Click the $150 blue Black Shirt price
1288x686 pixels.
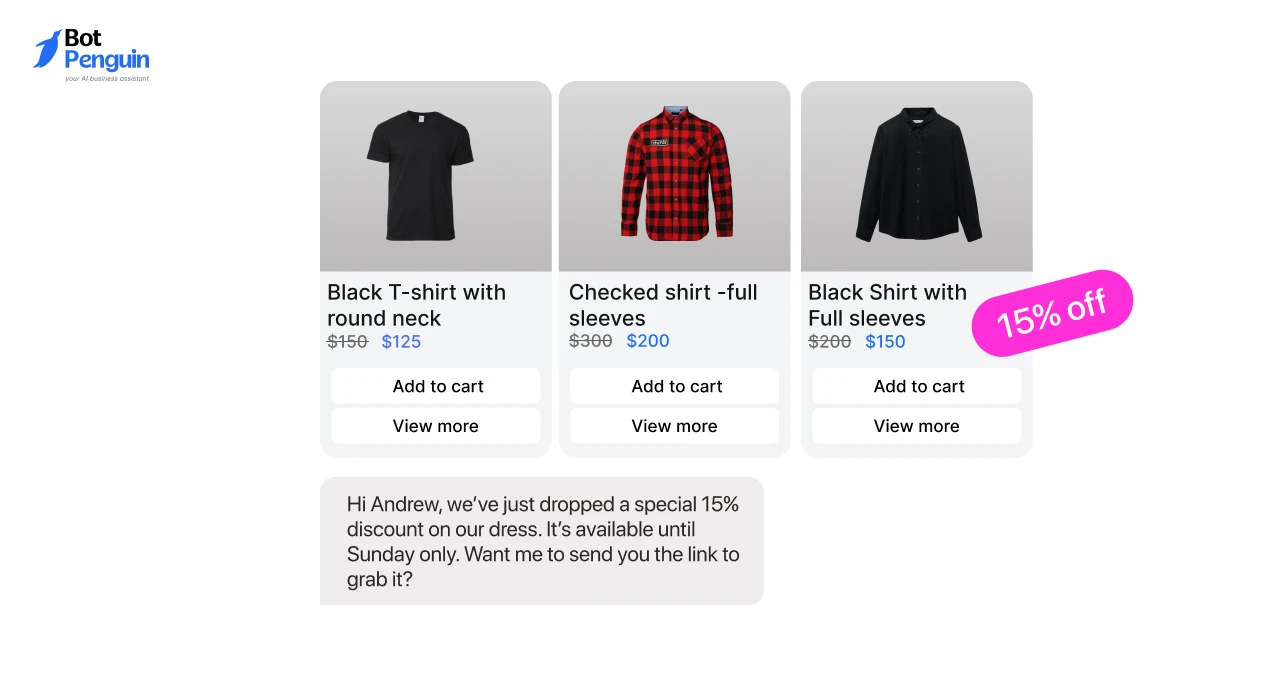tap(885, 342)
